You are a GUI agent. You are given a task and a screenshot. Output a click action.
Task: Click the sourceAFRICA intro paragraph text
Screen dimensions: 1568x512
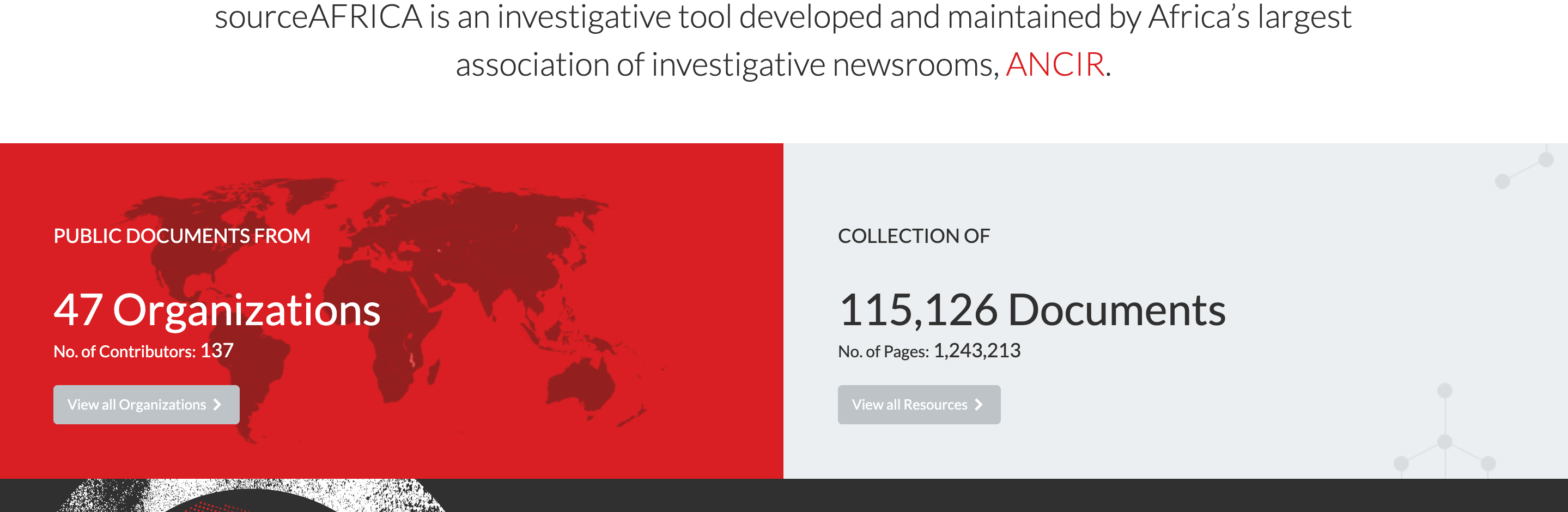[783, 40]
